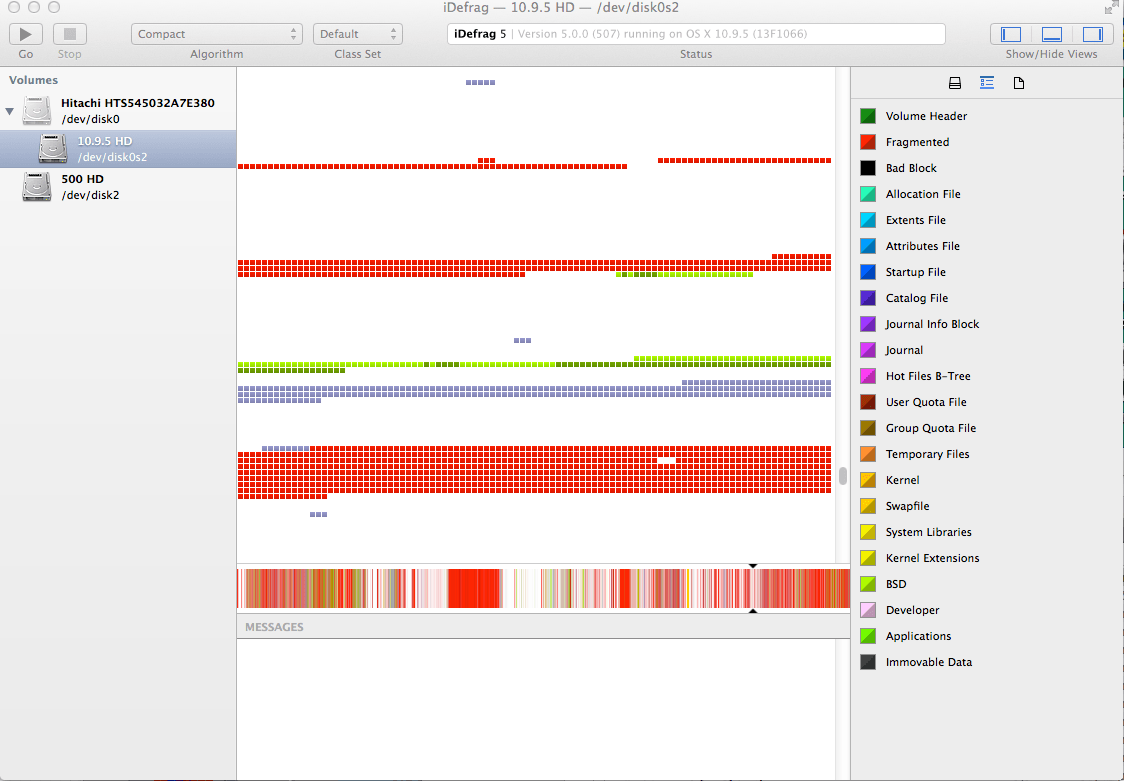
Task: Switch to the disk info inspector tab
Action: coord(955,83)
